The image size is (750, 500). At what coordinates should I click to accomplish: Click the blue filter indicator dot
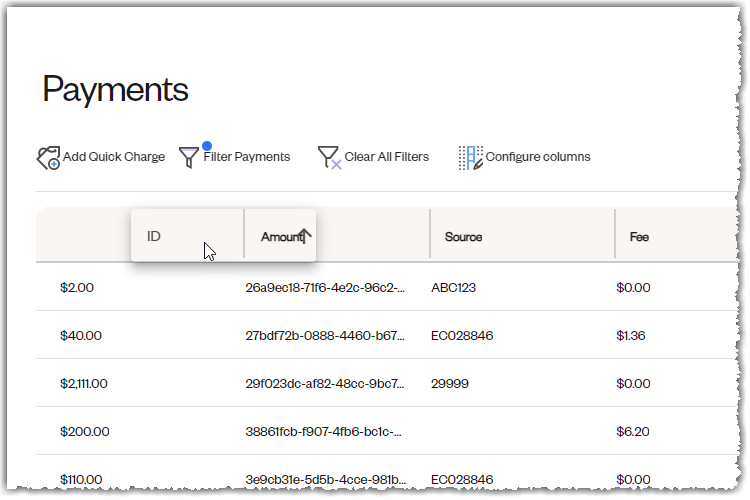point(207,145)
